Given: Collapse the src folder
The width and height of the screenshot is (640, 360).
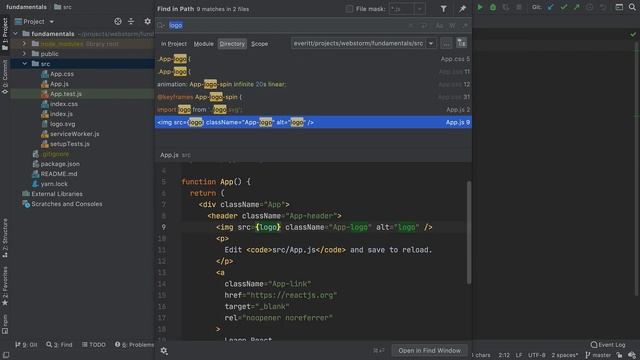Looking at the screenshot, I should point(24,64).
